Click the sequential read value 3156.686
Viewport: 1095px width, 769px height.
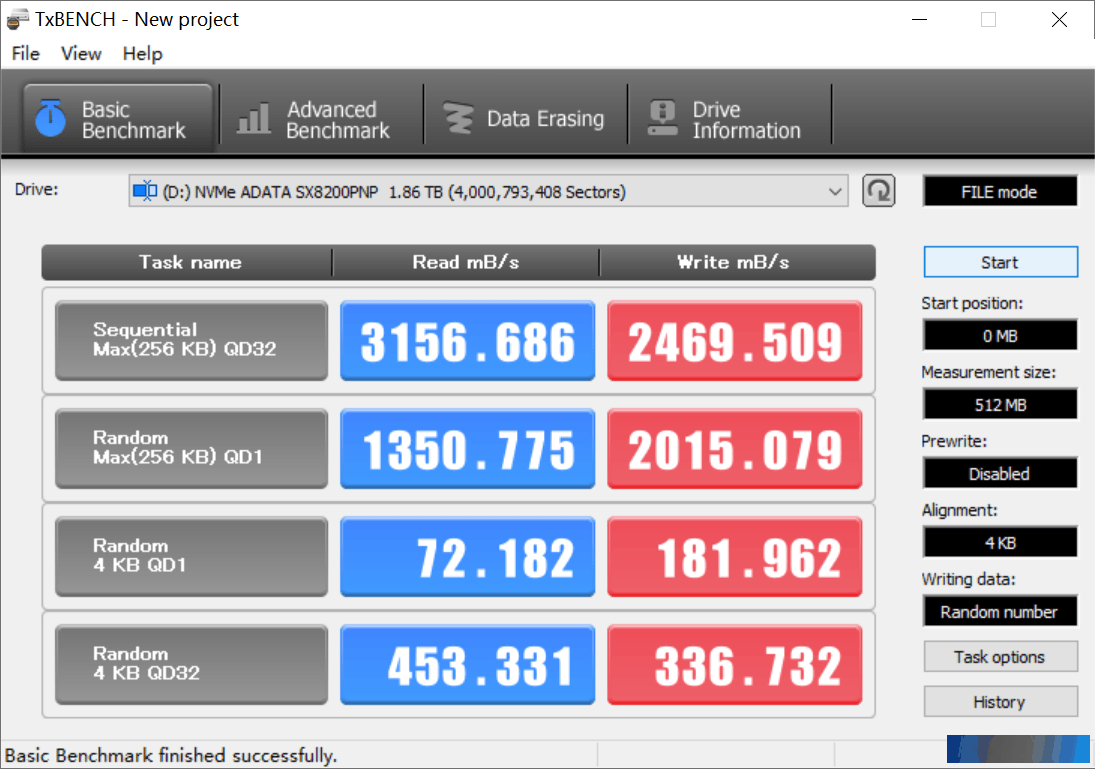(x=467, y=340)
